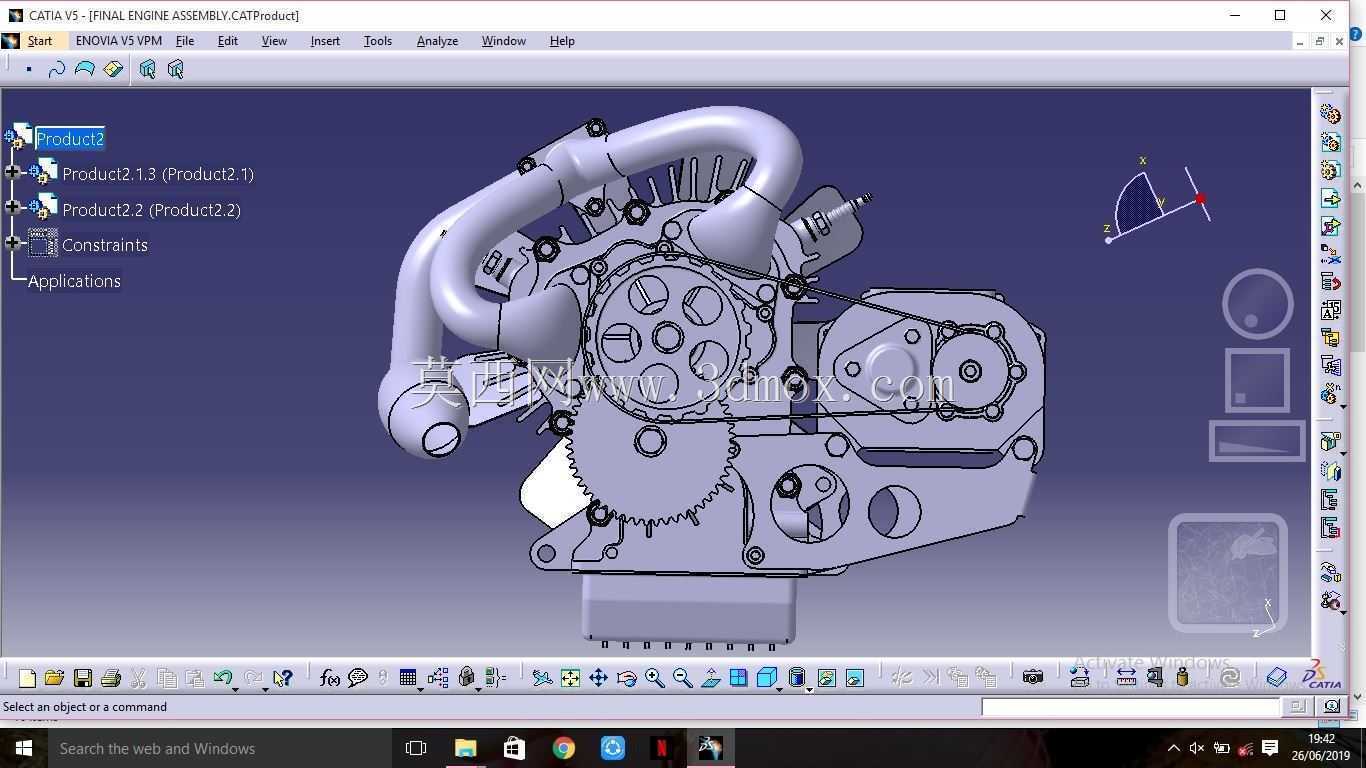The height and width of the screenshot is (768, 1366).
Task: Fit All In view
Action: tap(570, 678)
